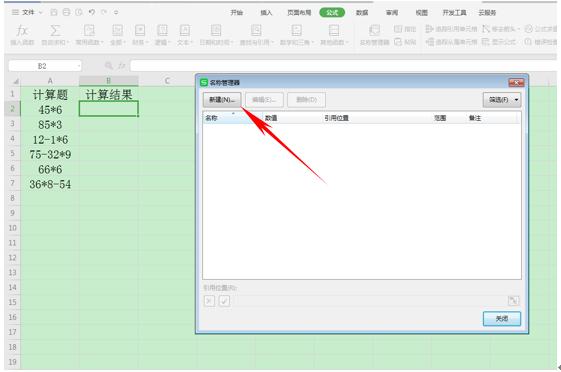Viewport: 561px width, 372px height.
Task: Click the Insert Function fx ribbon icon
Action: pyautogui.click(x=22, y=31)
